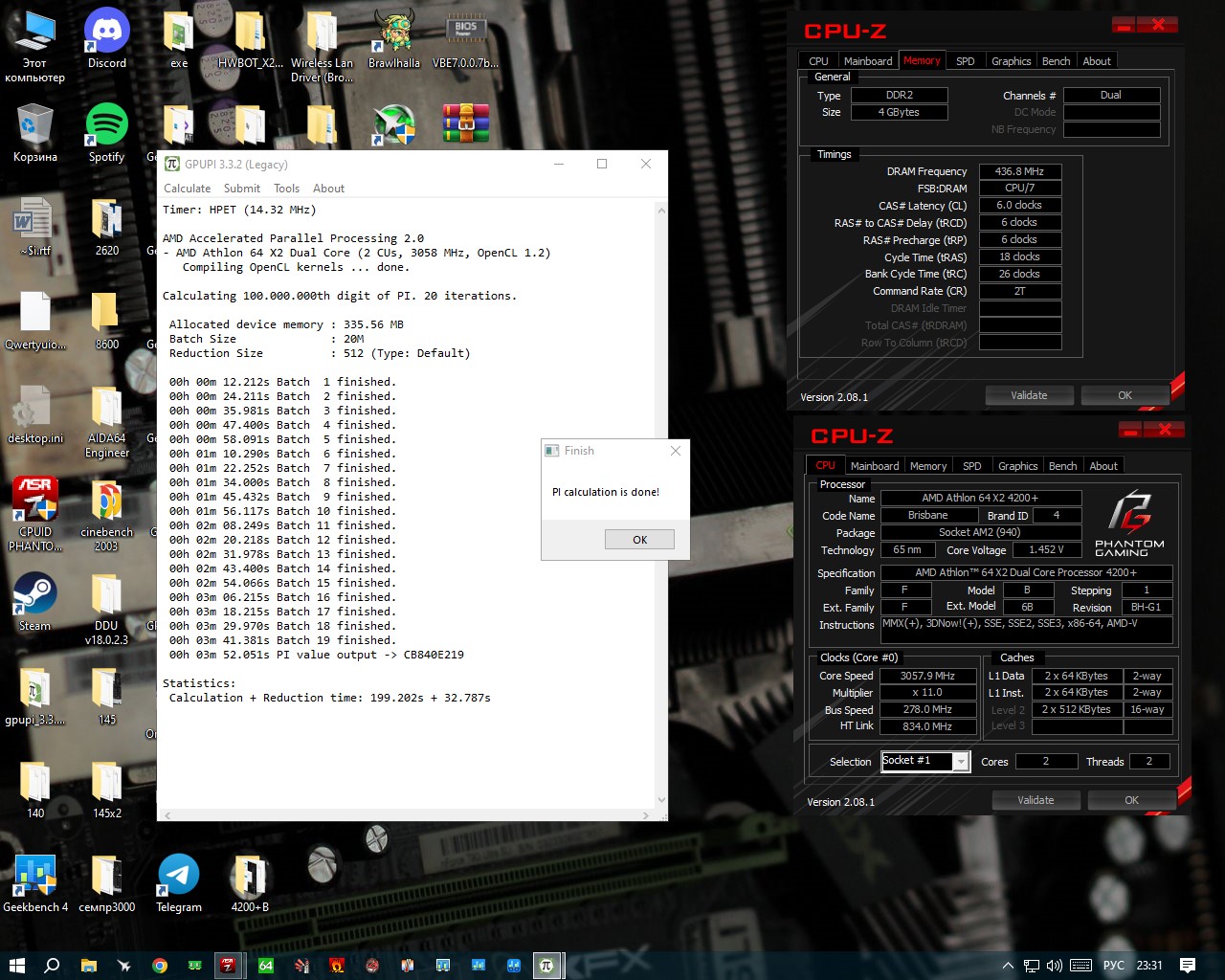Open Этот компьютер desktop icon
Screen dimensions: 1225x980
(34, 46)
